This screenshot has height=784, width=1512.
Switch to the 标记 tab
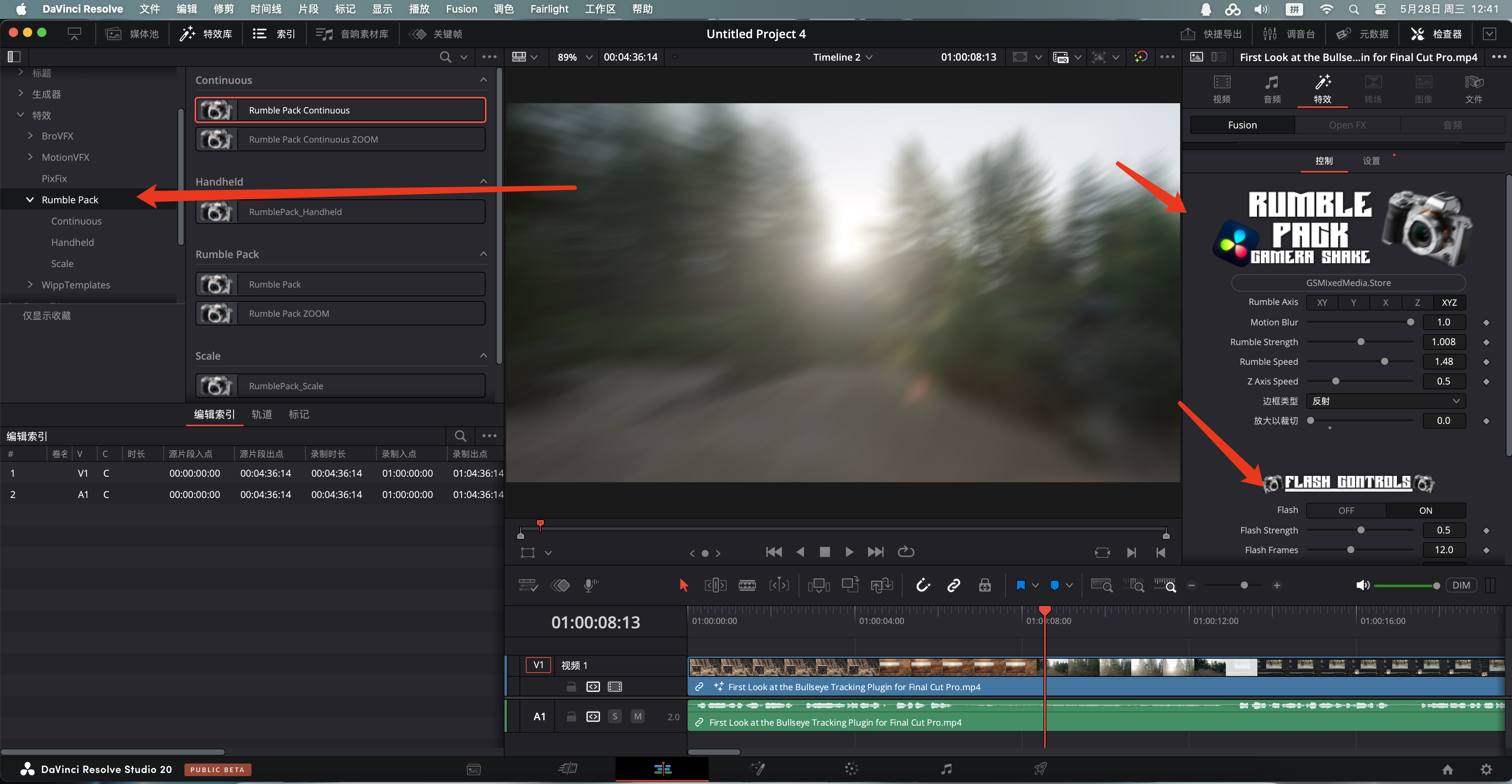[x=299, y=414]
